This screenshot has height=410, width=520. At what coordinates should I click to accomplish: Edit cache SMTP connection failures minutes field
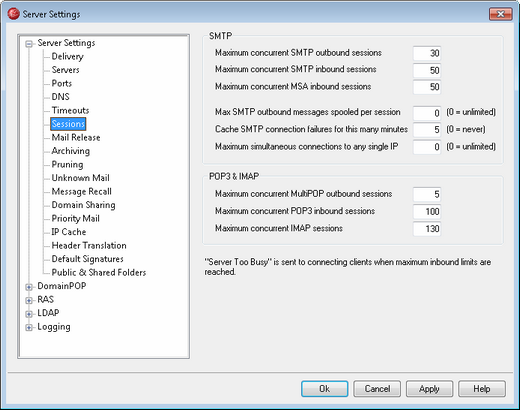[x=427, y=129]
